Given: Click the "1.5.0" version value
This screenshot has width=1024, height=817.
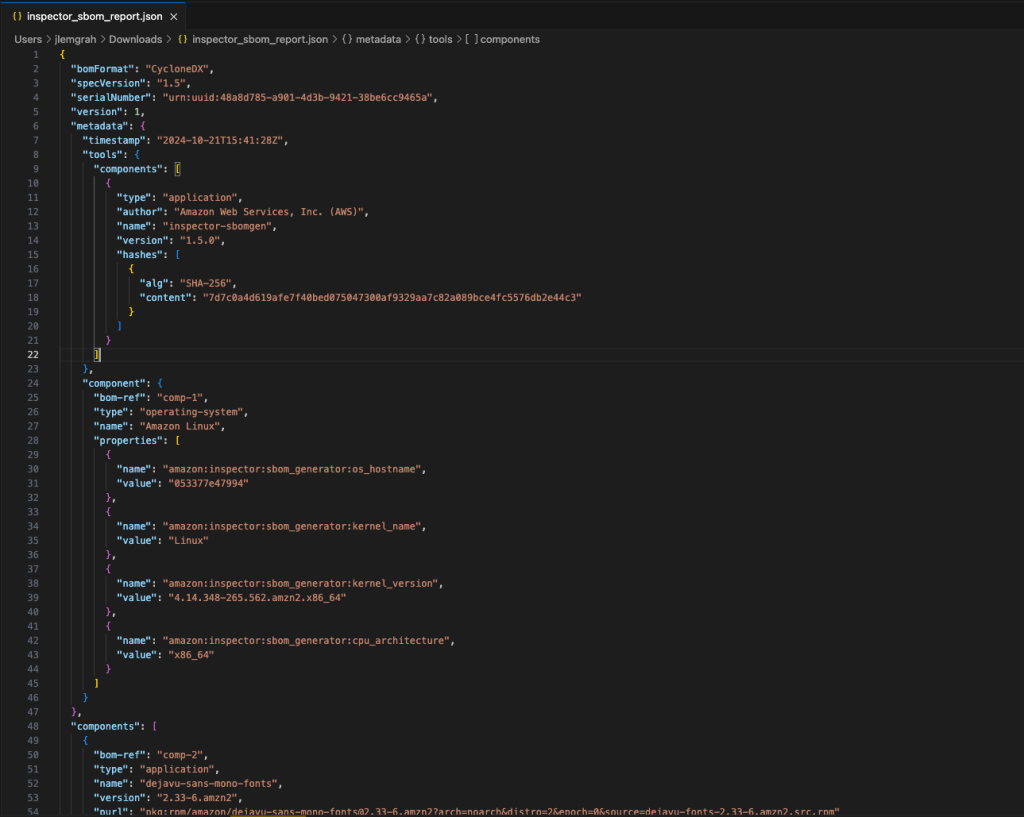Looking at the screenshot, I should point(200,240).
